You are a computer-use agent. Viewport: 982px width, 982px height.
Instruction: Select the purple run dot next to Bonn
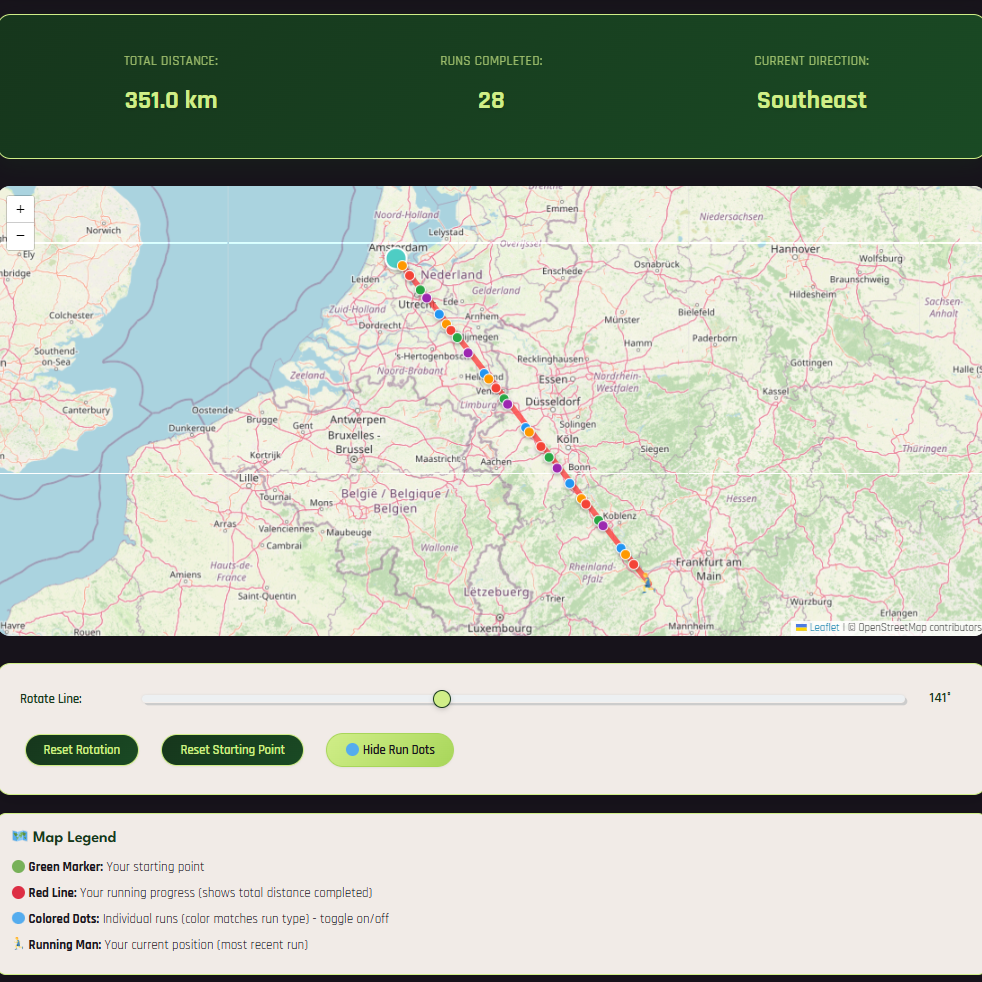click(557, 468)
